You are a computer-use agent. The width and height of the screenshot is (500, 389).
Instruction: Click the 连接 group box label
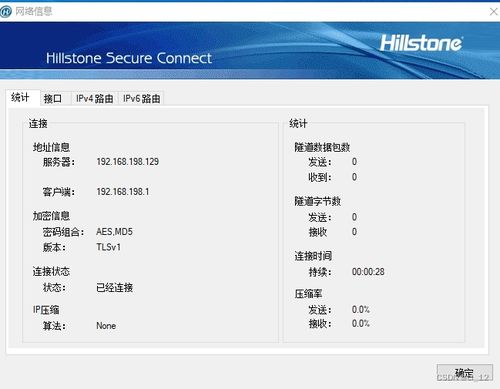[x=38, y=124]
